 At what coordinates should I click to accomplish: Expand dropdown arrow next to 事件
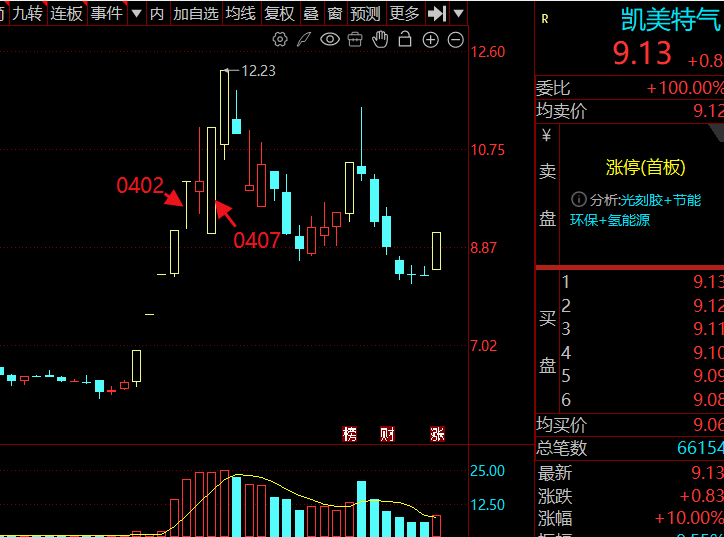point(136,13)
